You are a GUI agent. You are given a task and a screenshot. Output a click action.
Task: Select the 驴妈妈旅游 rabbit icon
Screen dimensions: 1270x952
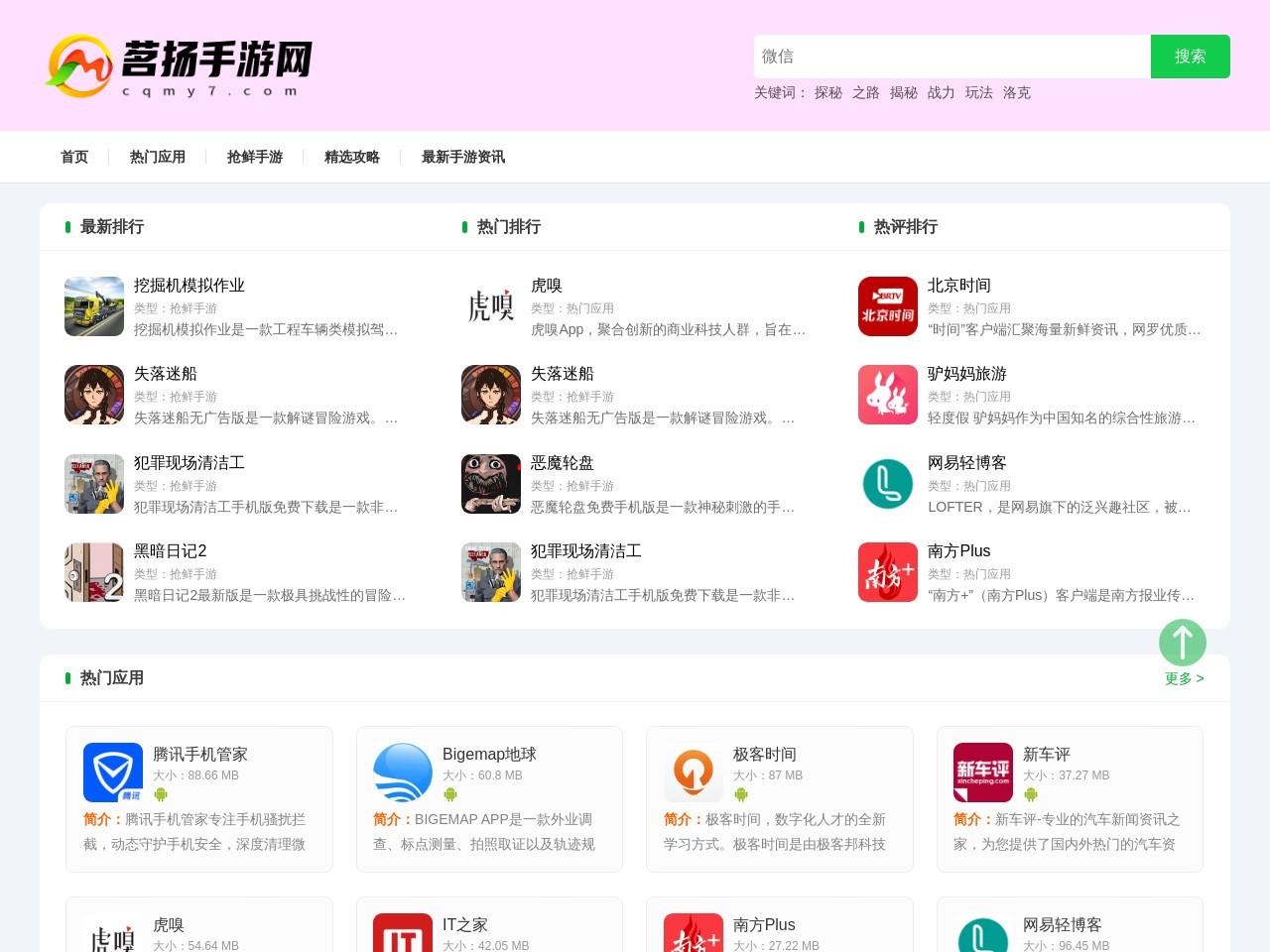[887, 395]
